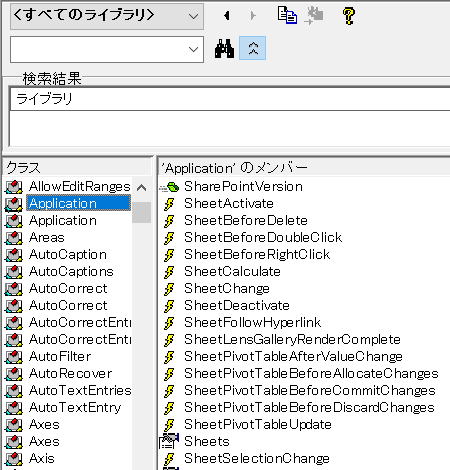Click the View Definition toolbar icon

(x=314, y=15)
